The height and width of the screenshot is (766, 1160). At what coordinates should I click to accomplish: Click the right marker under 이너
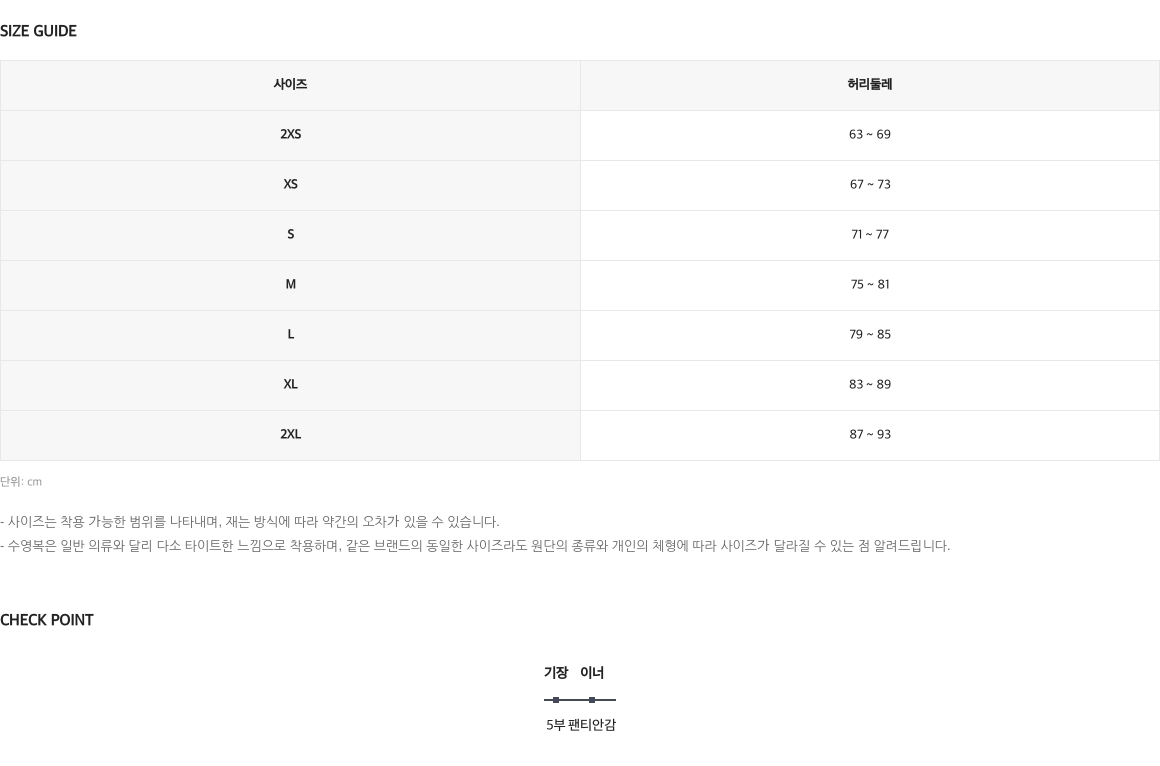coord(592,700)
